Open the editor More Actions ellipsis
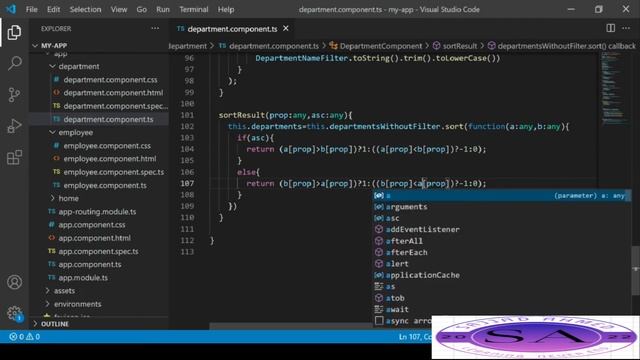 tap(626, 28)
